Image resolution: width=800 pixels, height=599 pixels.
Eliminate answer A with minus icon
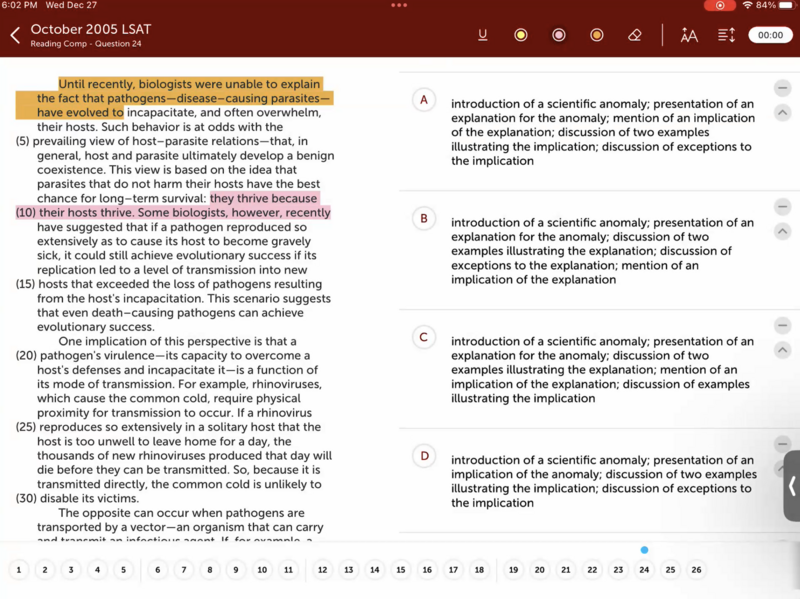point(783,89)
